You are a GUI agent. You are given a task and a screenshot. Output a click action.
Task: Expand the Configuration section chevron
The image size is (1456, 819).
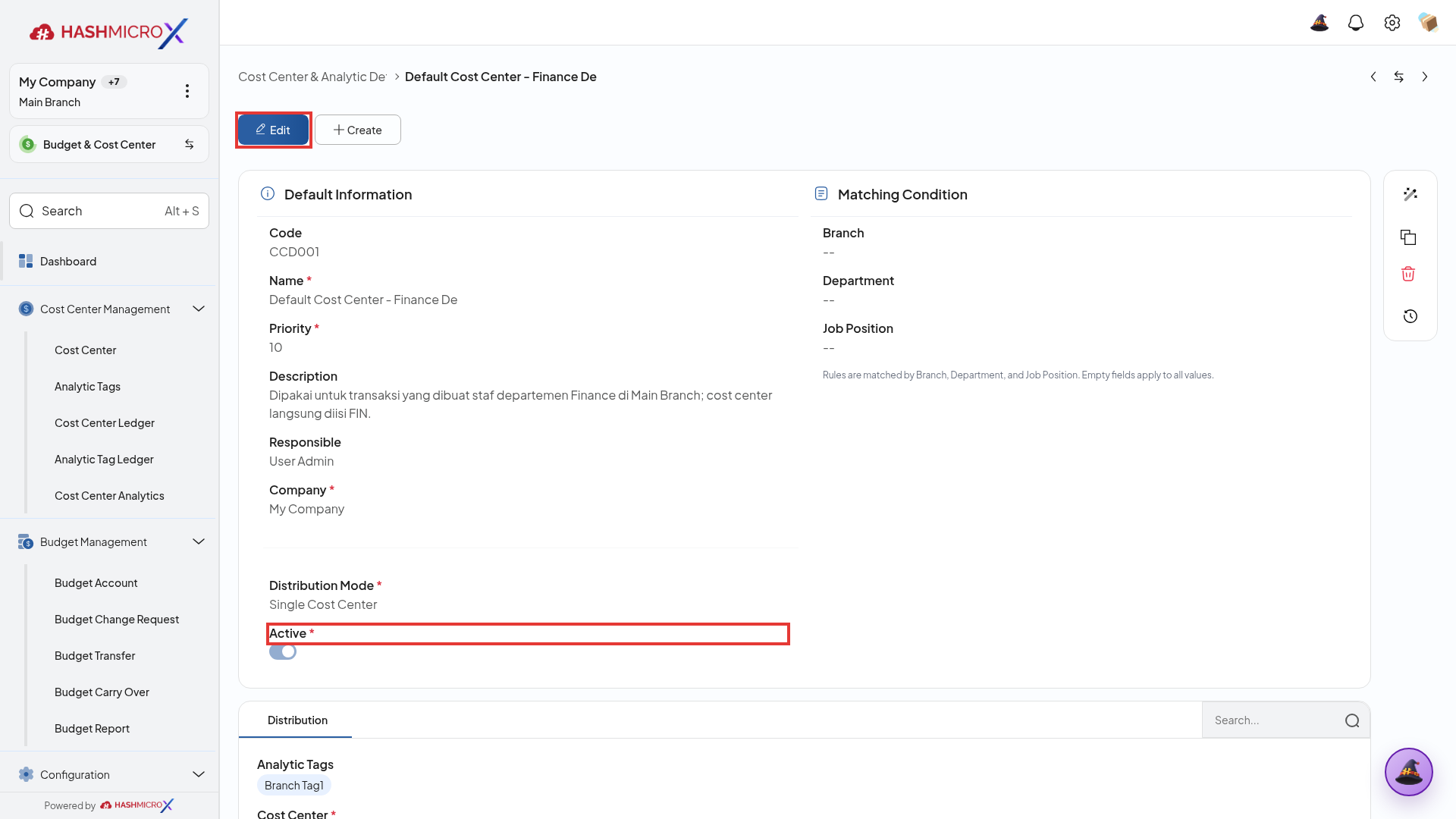pos(199,774)
